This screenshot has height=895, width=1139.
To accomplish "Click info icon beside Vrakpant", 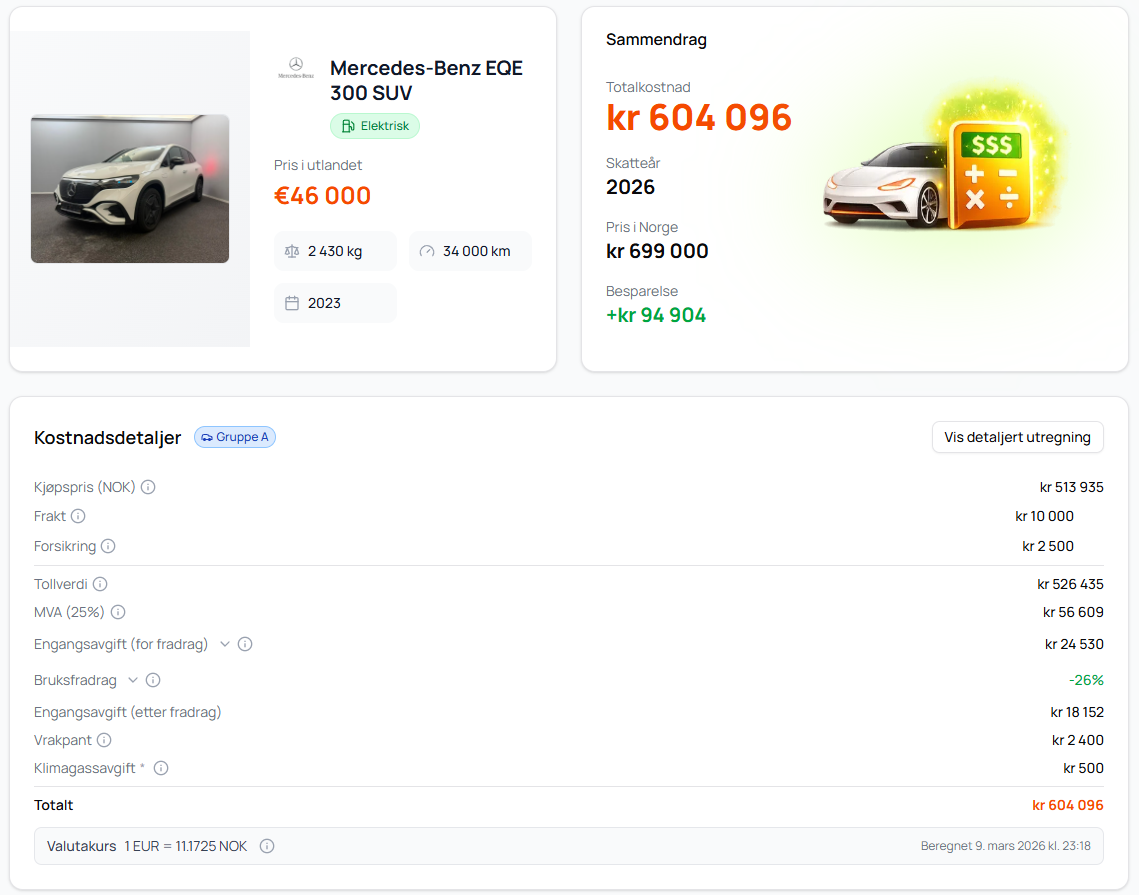I will tap(104, 740).
